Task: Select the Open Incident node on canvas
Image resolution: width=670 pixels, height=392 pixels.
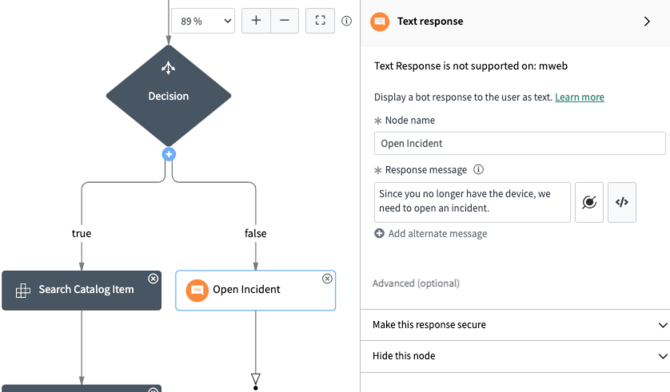Action: (x=256, y=290)
